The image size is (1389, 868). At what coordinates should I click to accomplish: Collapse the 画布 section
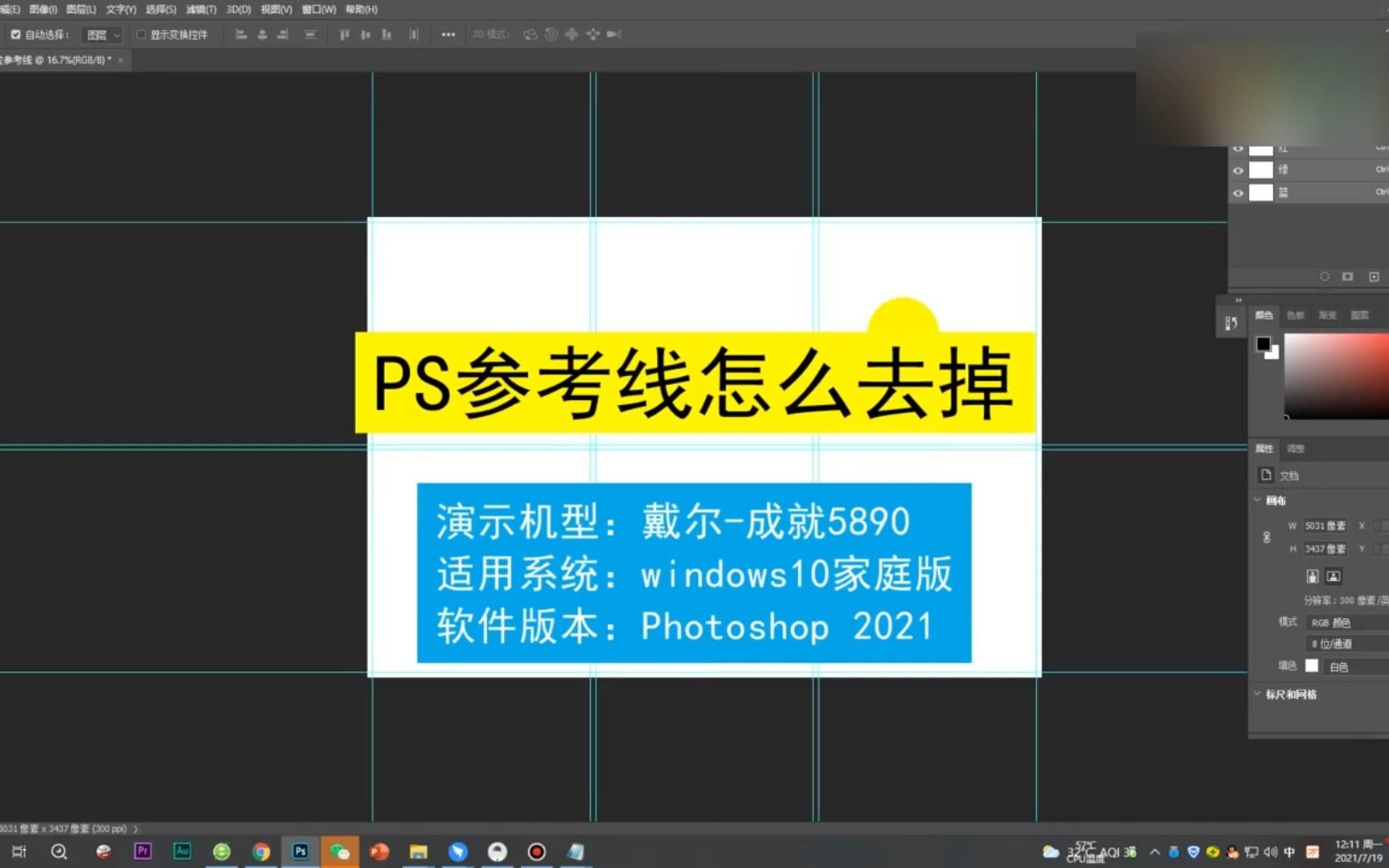(x=1258, y=500)
